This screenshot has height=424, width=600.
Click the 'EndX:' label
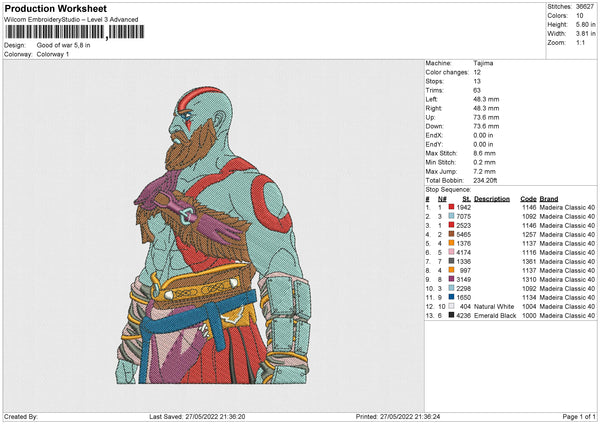(434, 135)
